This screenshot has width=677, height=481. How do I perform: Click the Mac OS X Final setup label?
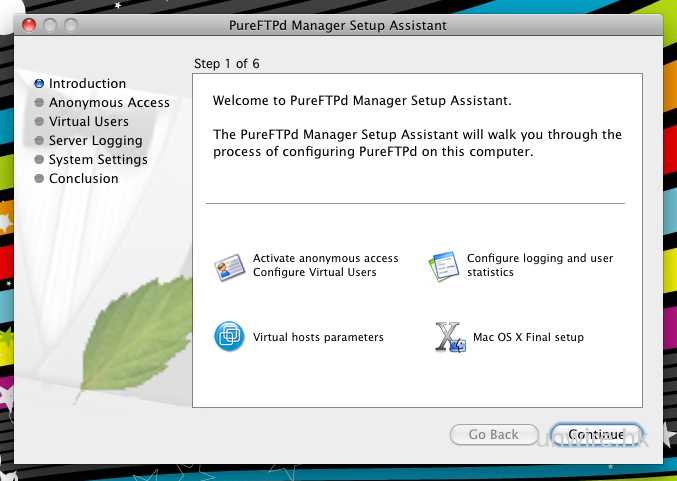point(528,338)
